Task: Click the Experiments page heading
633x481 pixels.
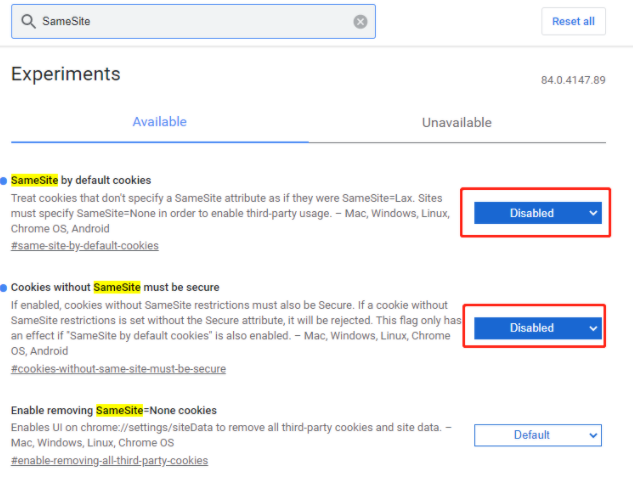Action: point(65,74)
